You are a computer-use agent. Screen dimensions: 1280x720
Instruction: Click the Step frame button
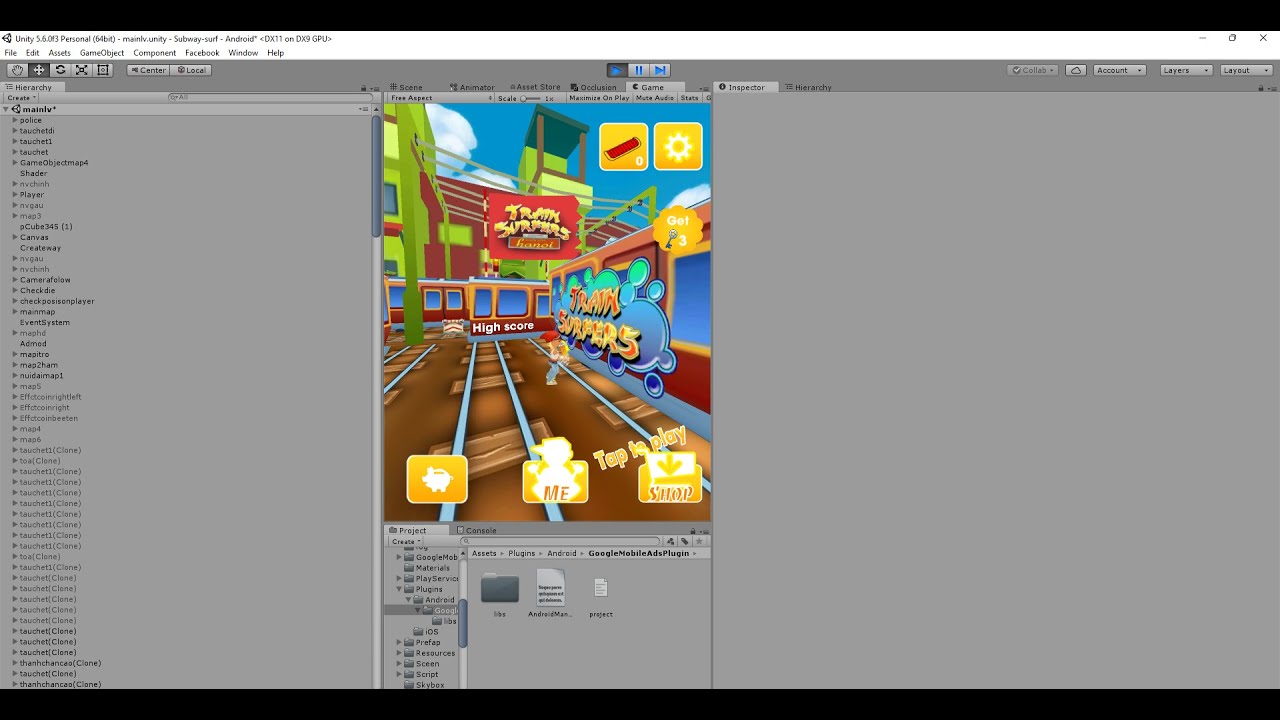click(660, 70)
